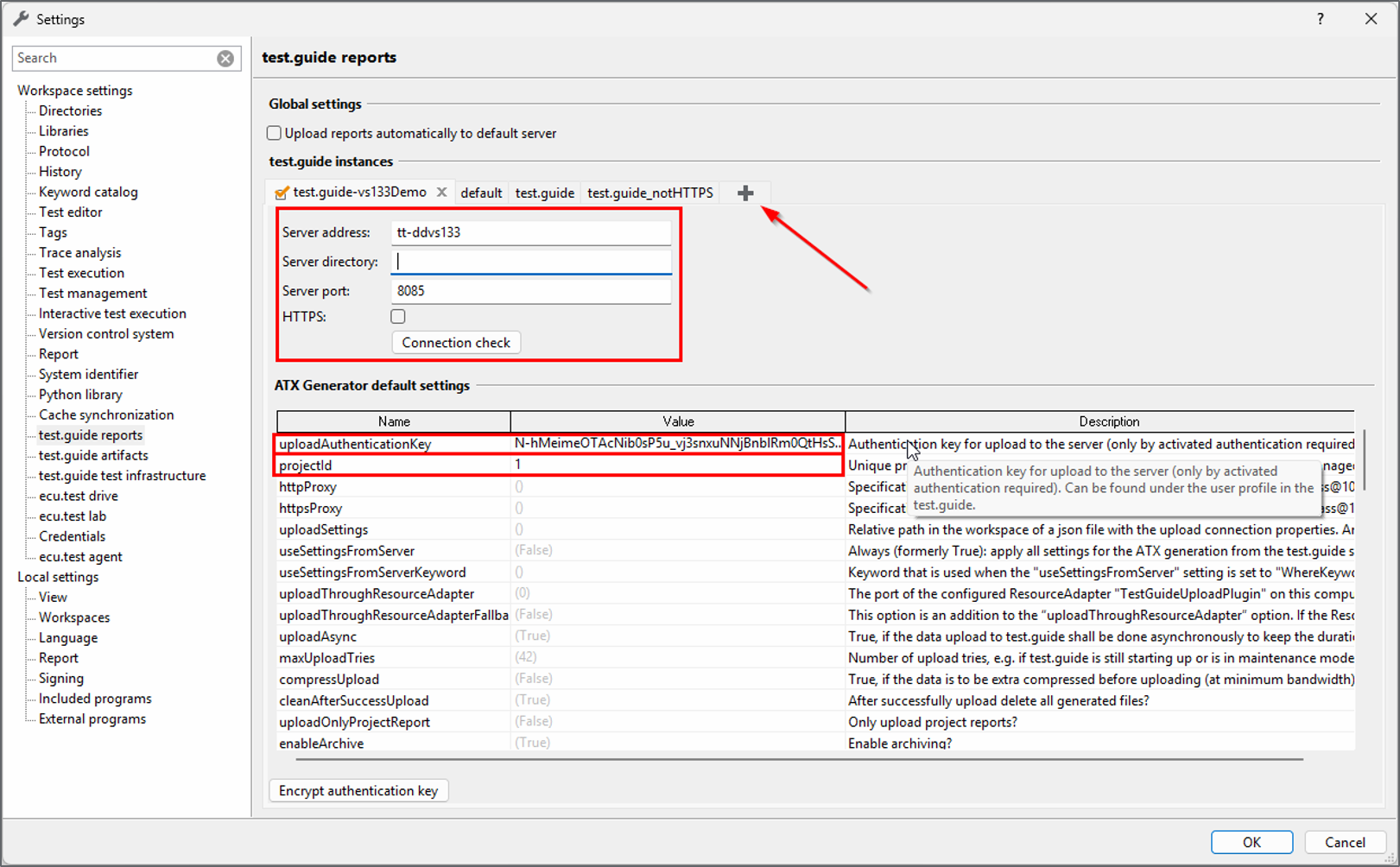Select Keyword catalog settings

88,192
